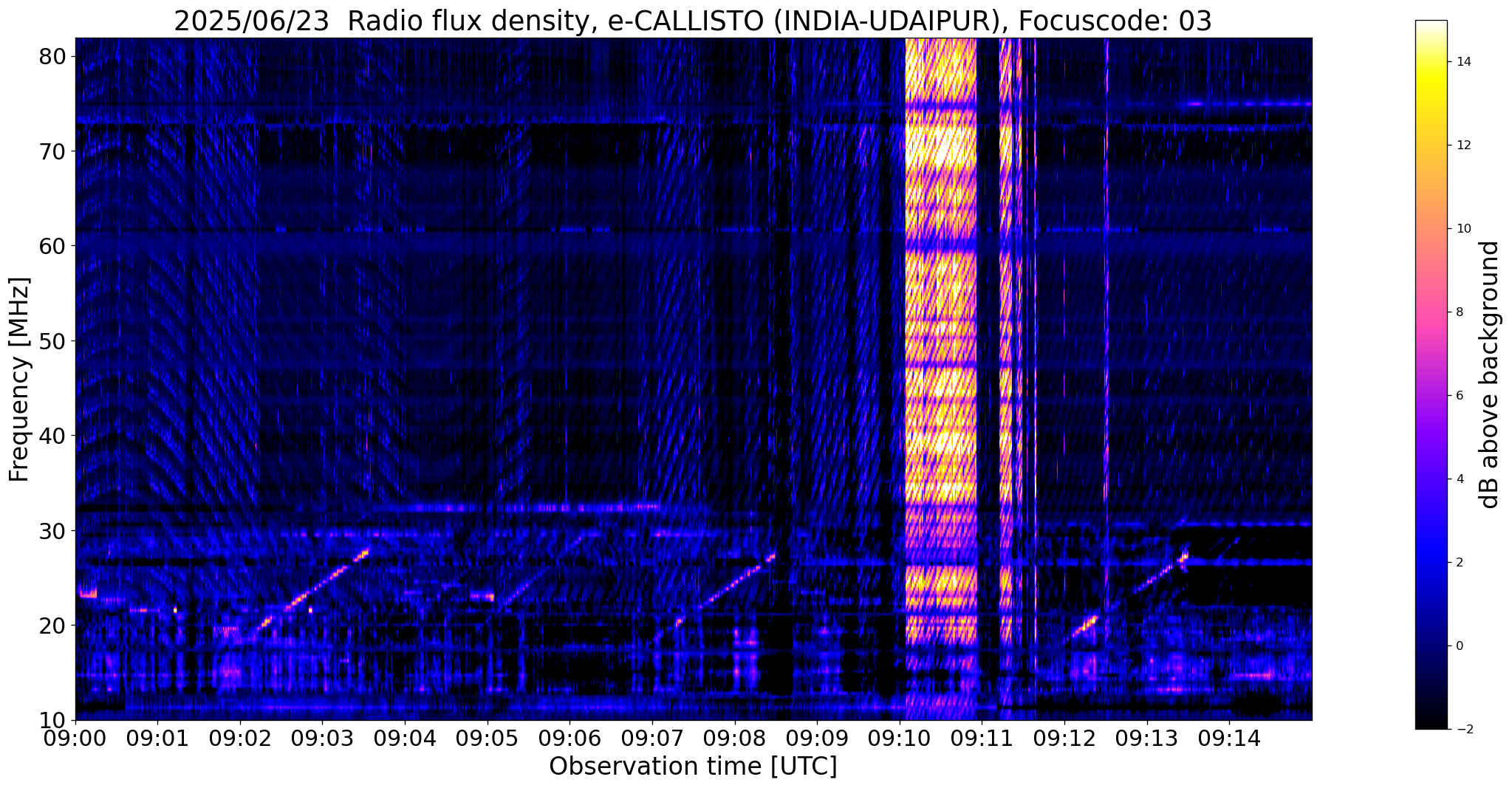Click the colorbar tick value 0
The height and width of the screenshot is (788, 1512).
click(x=1458, y=646)
